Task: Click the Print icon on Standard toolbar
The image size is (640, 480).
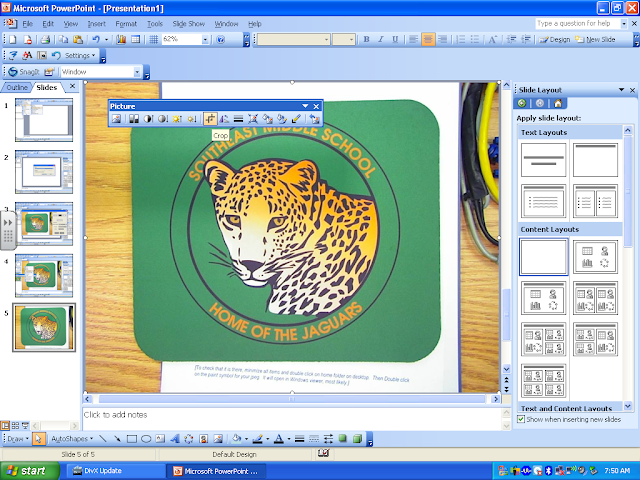Action: 45,40
